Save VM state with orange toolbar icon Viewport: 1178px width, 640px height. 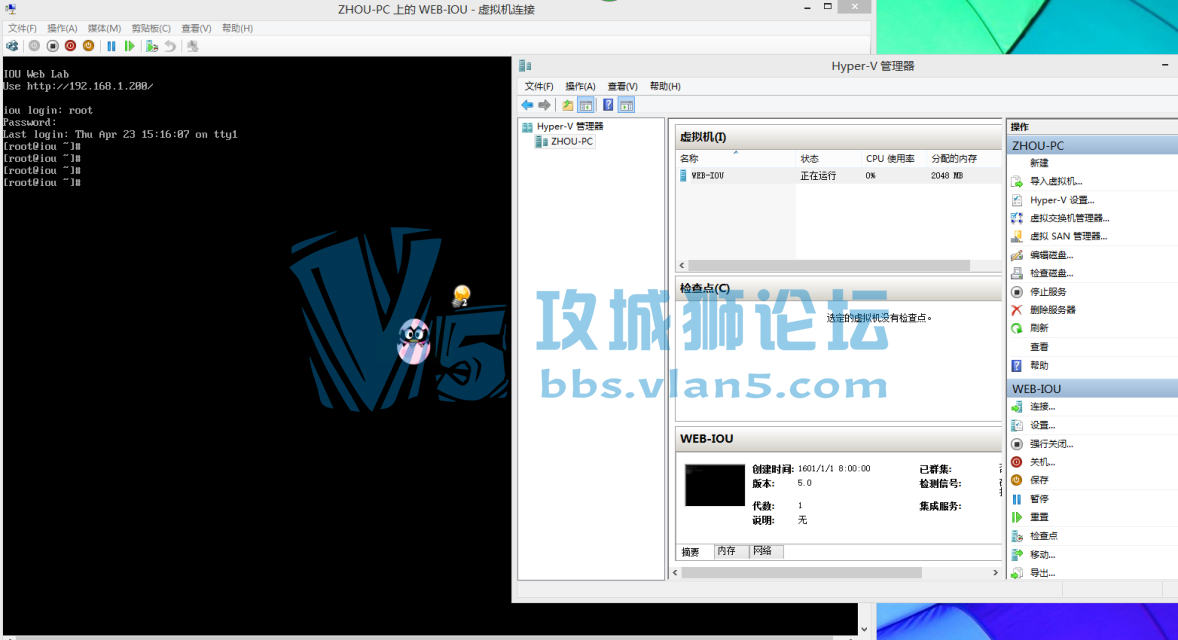[89, 46]
